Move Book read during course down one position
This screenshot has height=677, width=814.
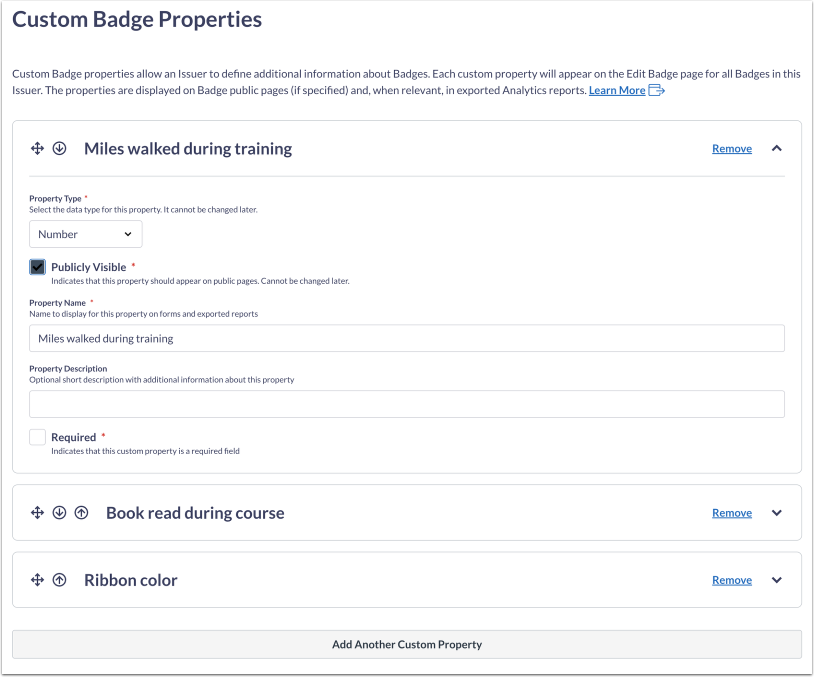(60, 512)
